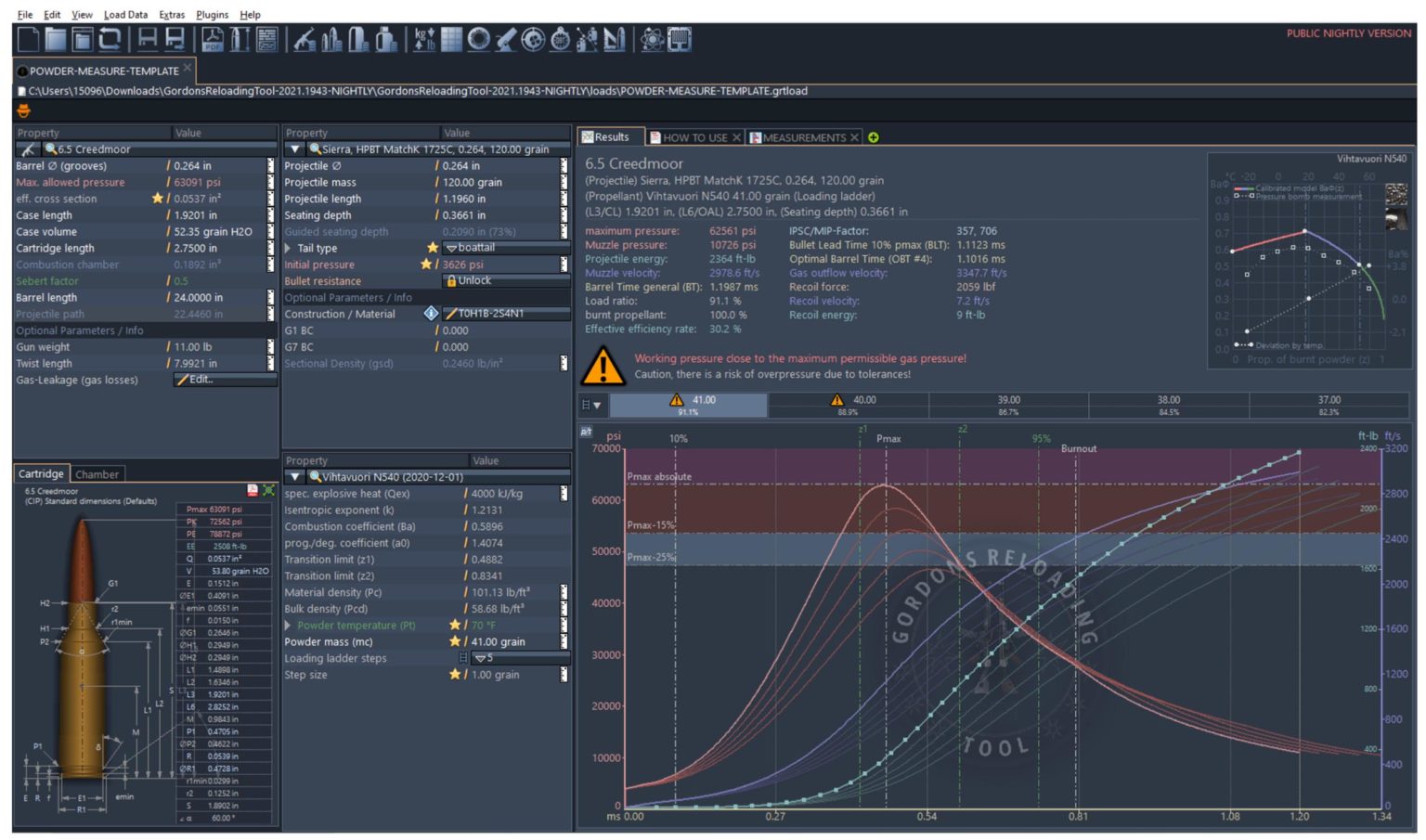This screenshot has height=840, width=1426.
Task: Toggle the star beside Initial pressure
Action: coord(426,265)
